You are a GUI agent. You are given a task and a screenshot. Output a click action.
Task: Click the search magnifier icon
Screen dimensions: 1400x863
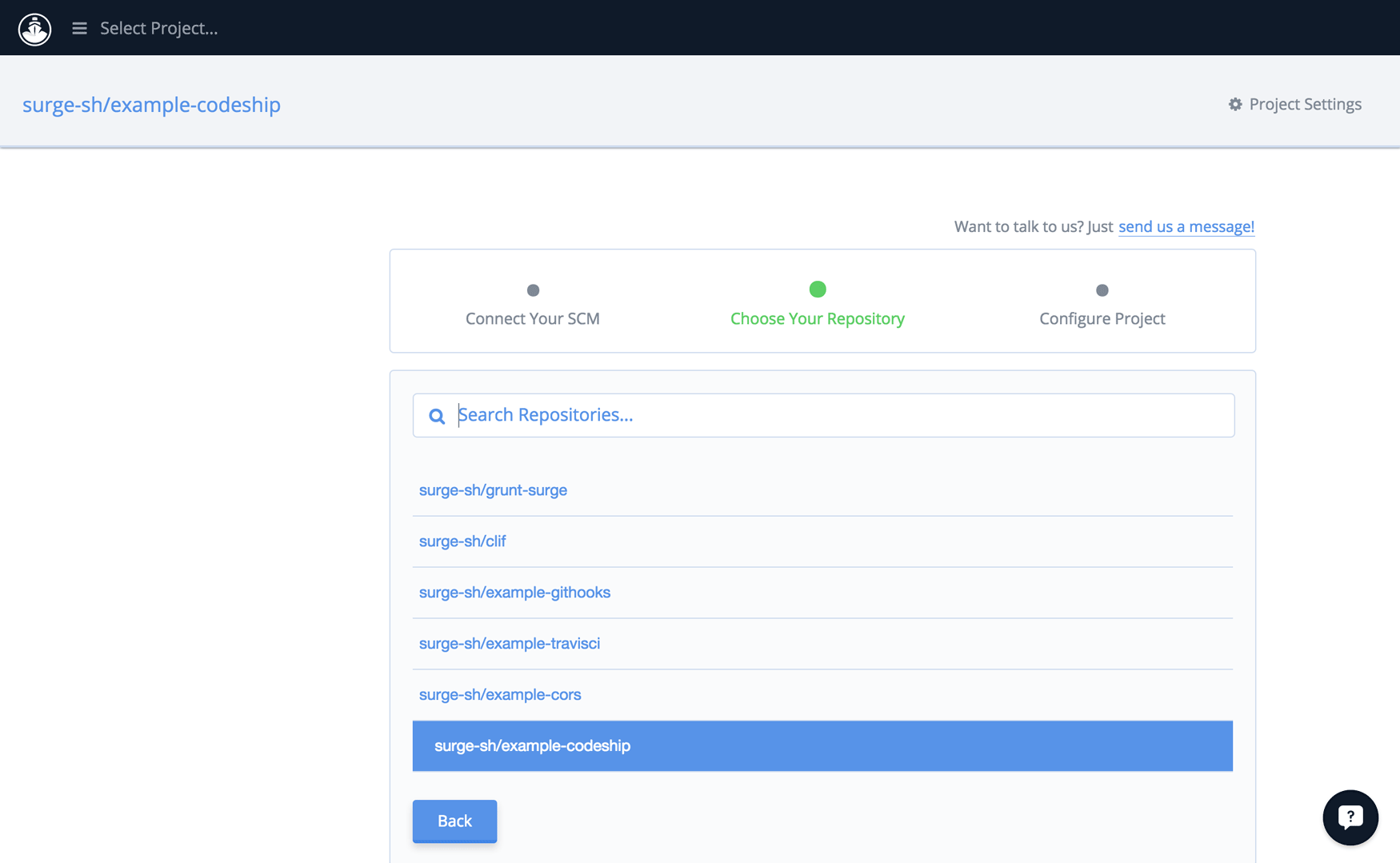point(437,416)
